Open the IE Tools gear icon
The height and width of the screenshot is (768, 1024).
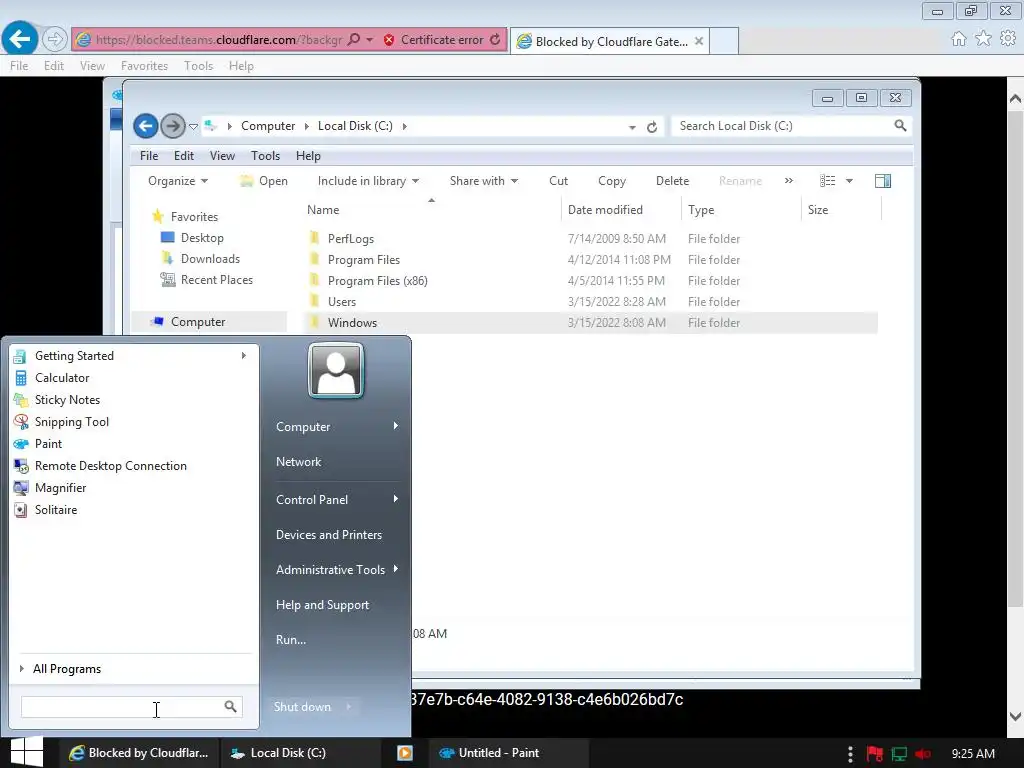click(x=1008, y=39)
